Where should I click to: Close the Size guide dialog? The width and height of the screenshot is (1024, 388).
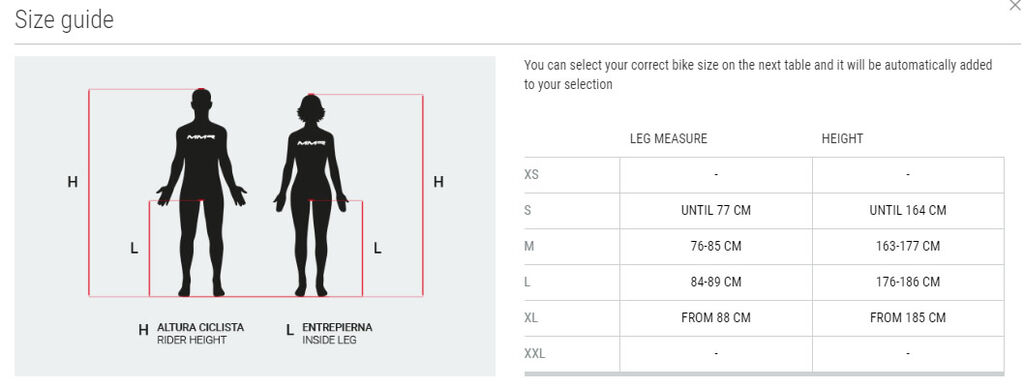(x=1015, y=5)
